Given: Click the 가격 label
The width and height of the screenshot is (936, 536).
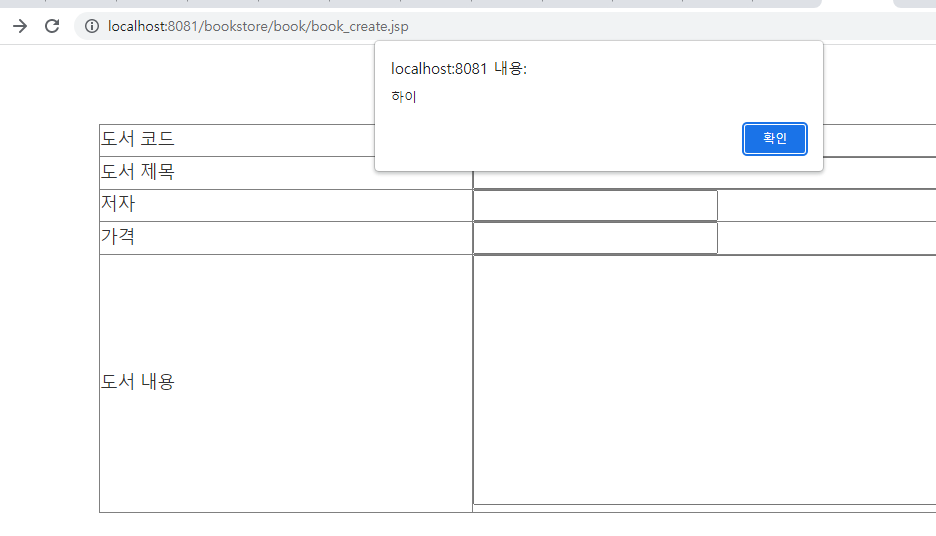Looking at the screenshot, I should tap(118, 236).
